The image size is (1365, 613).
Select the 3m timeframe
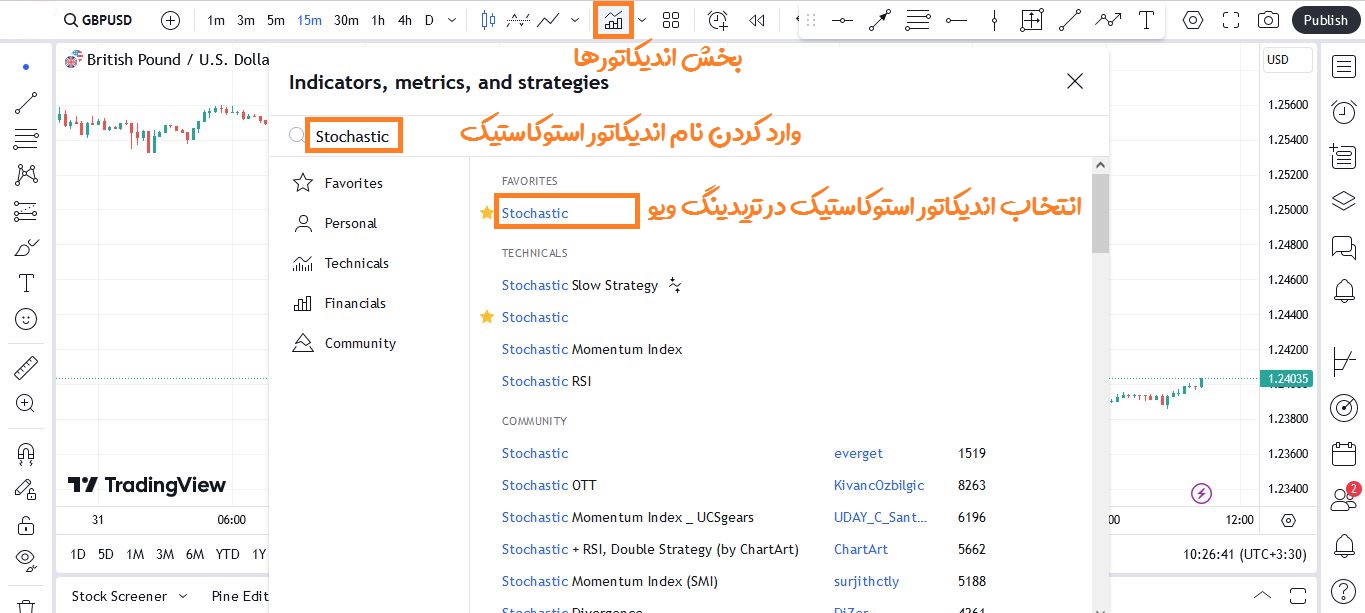click(246, 20)
